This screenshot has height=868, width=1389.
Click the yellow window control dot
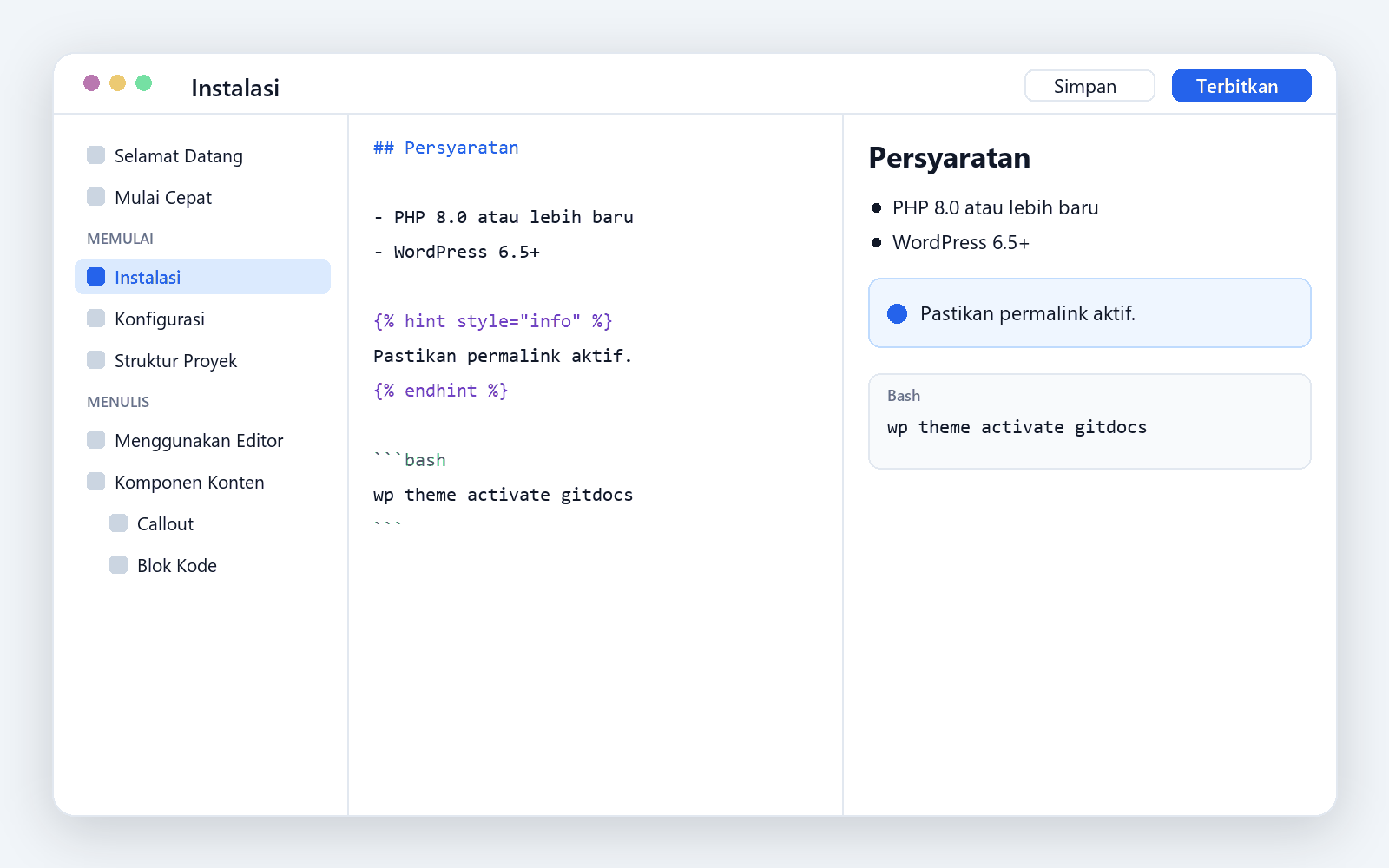[117, 82]
